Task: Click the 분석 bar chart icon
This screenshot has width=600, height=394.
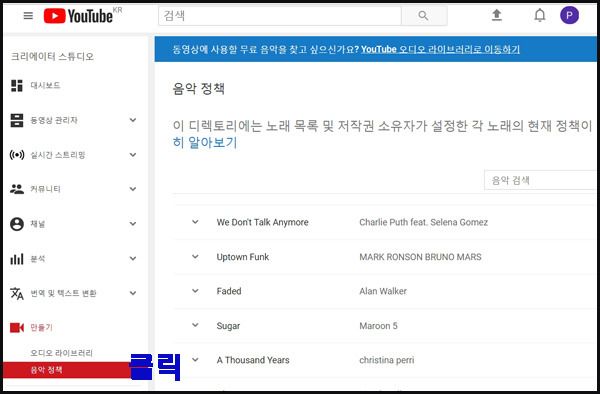Action: pos(16,259)
